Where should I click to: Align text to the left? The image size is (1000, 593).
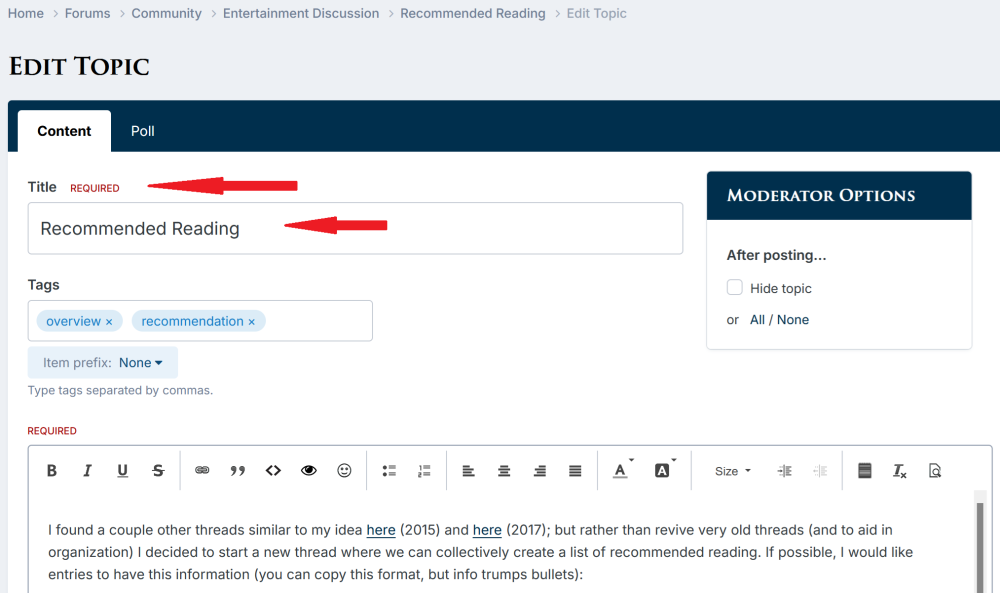point(468,471)
